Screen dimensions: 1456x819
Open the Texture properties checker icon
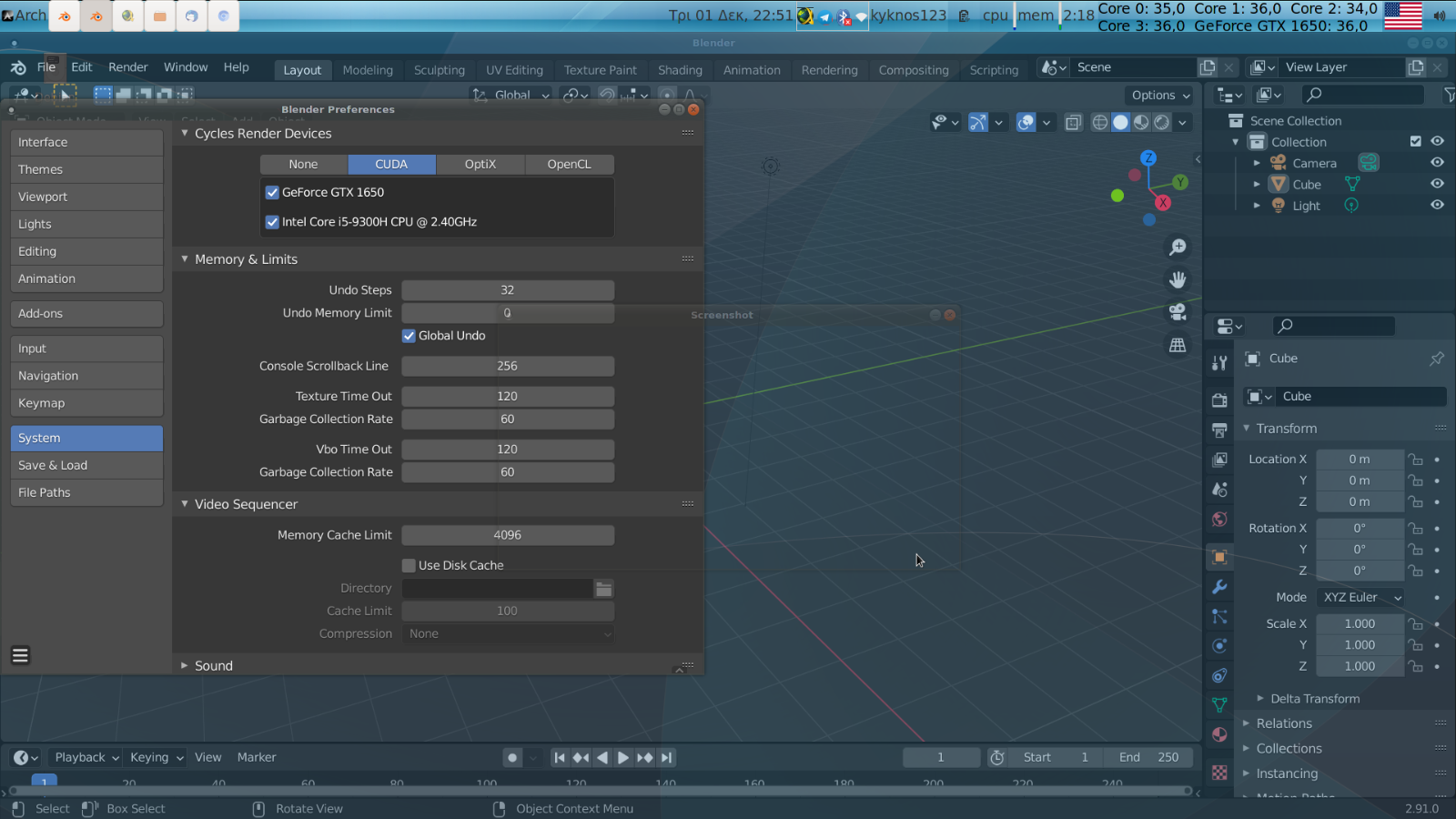pyautogui.click(x=1219, y=773)
